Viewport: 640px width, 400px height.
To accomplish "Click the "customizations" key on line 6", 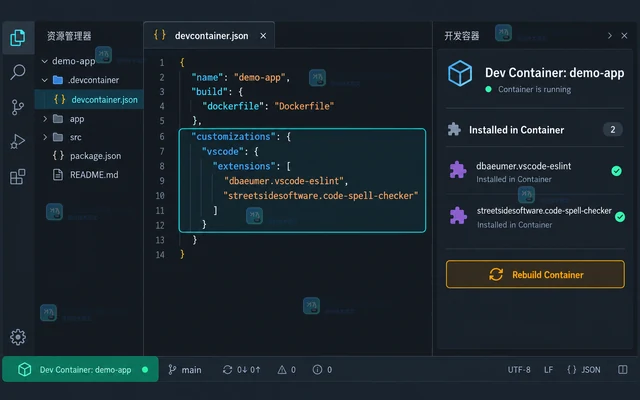I will click(233, 136).
